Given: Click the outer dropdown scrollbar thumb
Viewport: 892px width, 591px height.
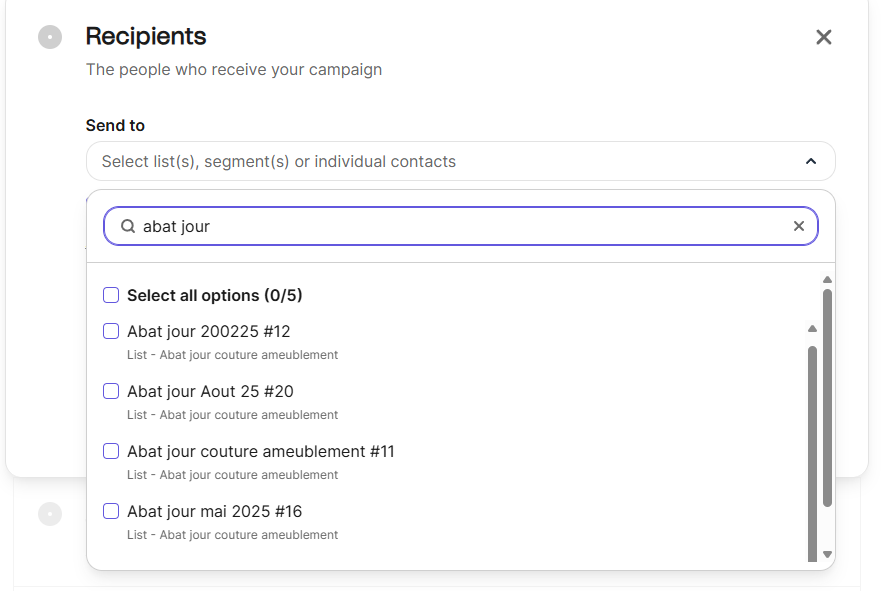Looking at the screenshot, I should pos(827,400).
